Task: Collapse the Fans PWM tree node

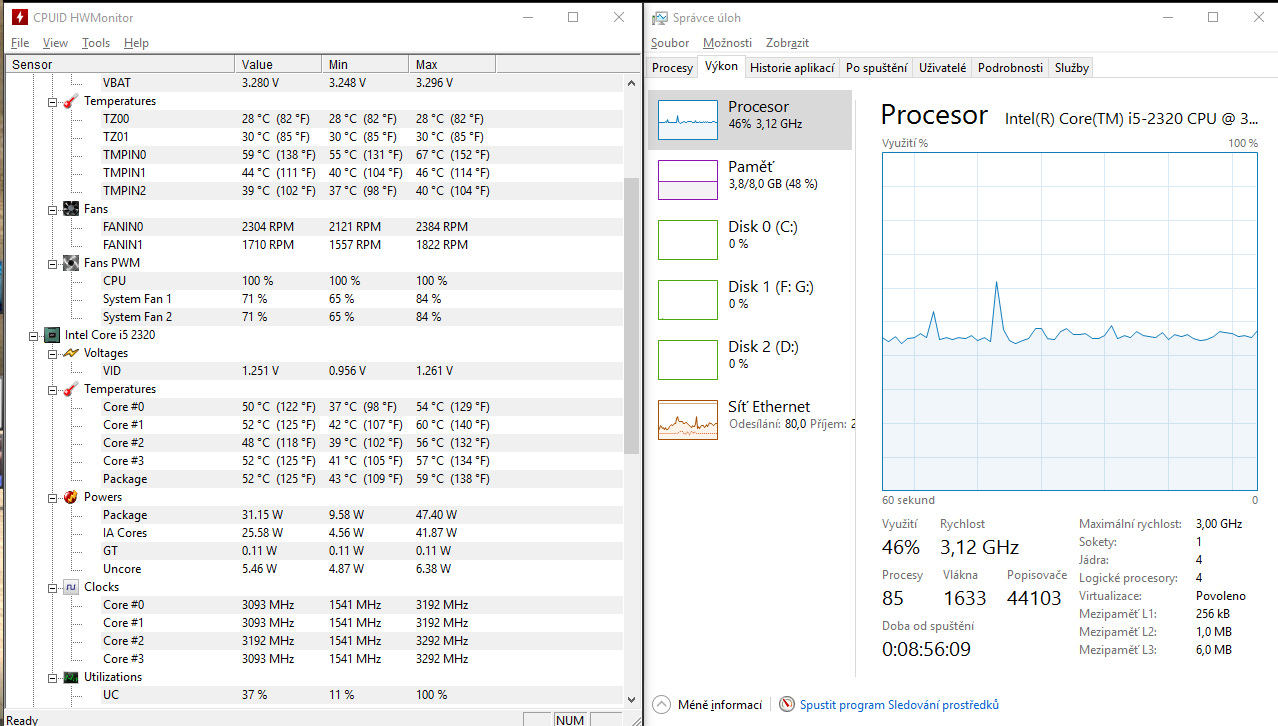Action: pos(53,263)
